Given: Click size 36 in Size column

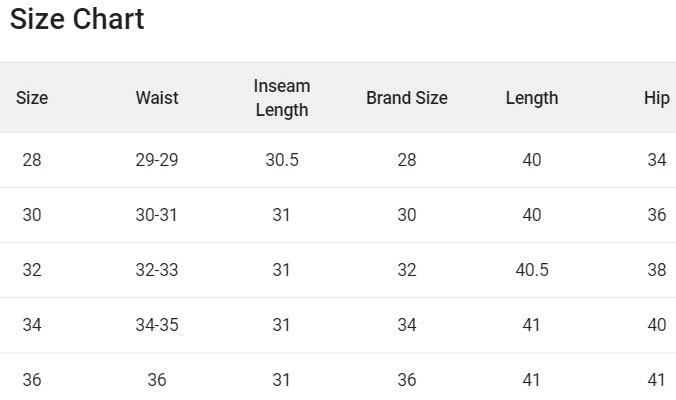Looking at the screenshot, I should click(32, 380).
